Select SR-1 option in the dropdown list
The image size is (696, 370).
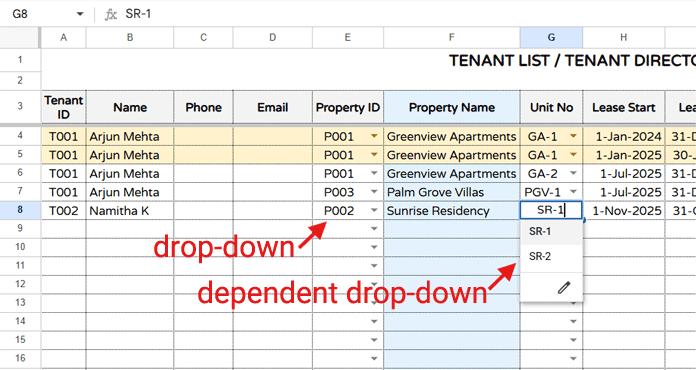tap(551, 232)
